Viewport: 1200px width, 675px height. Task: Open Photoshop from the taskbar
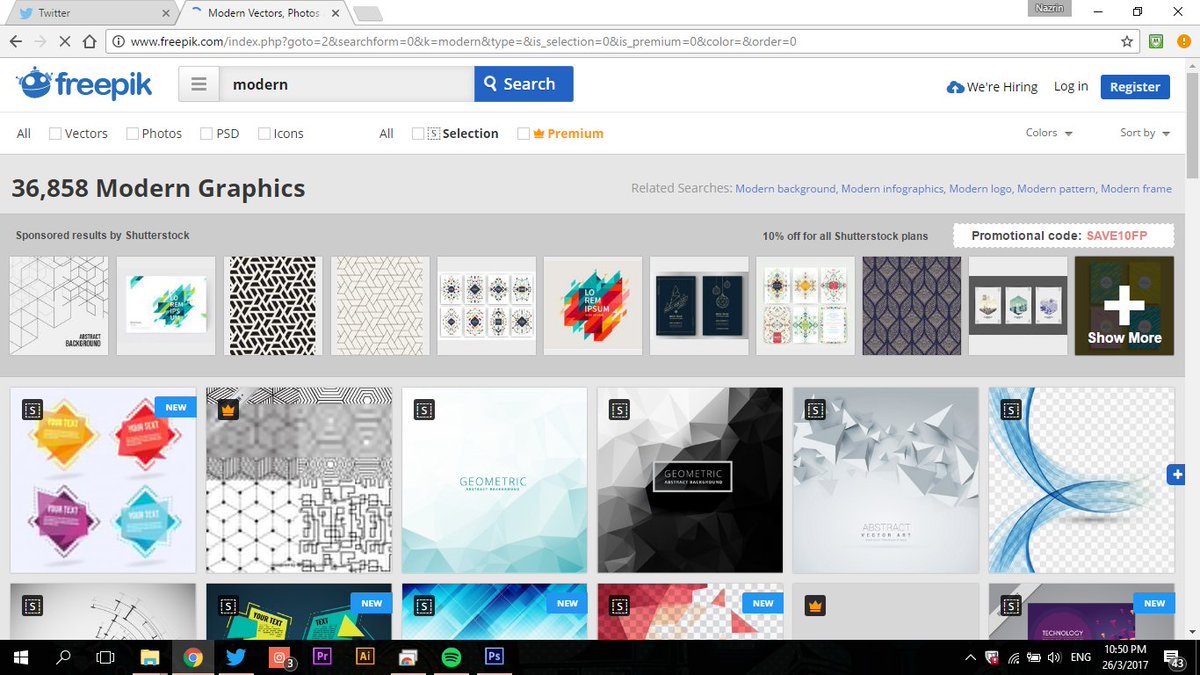point(493,657)
